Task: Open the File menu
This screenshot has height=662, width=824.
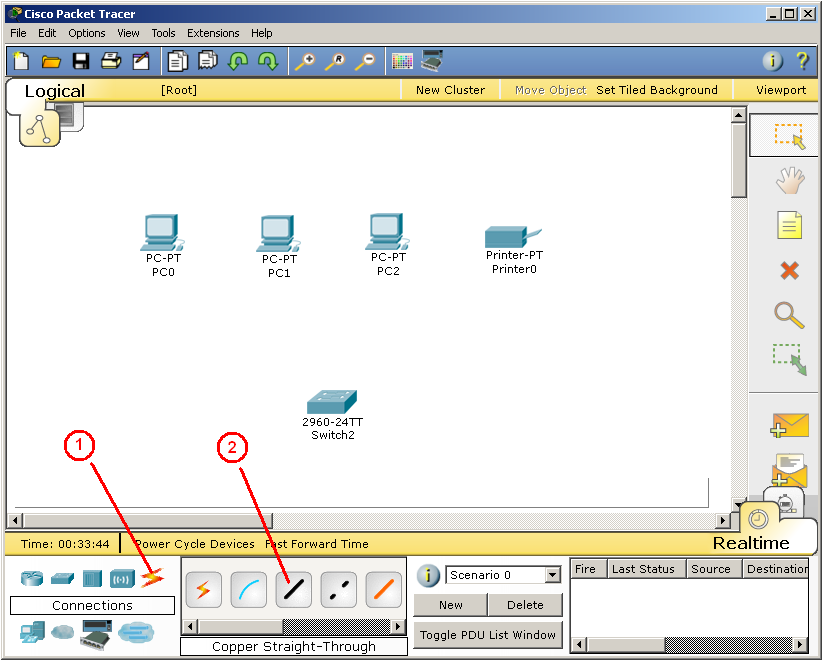Action: coord(18,33)
